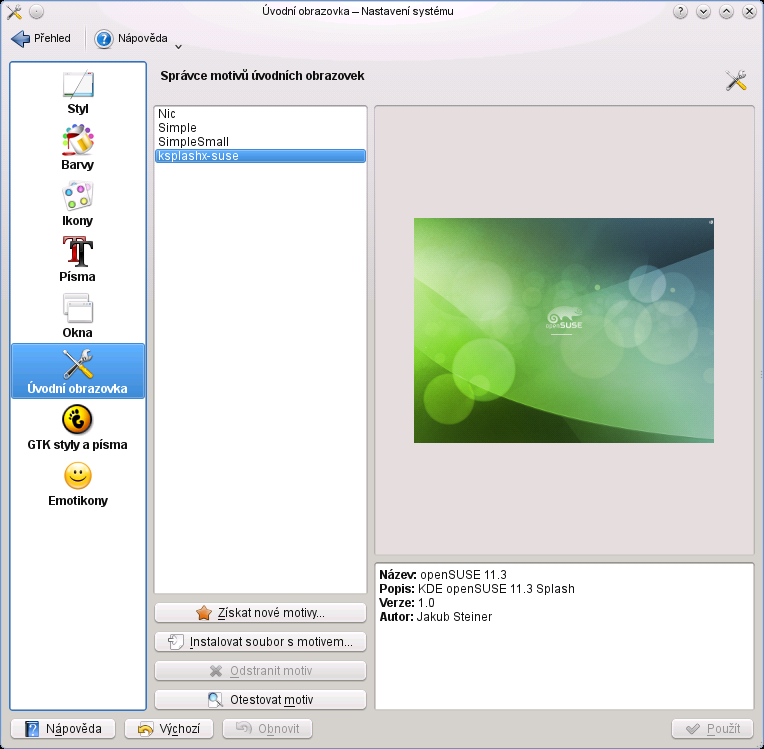Click the round pin button in title bar

[37, 11]
